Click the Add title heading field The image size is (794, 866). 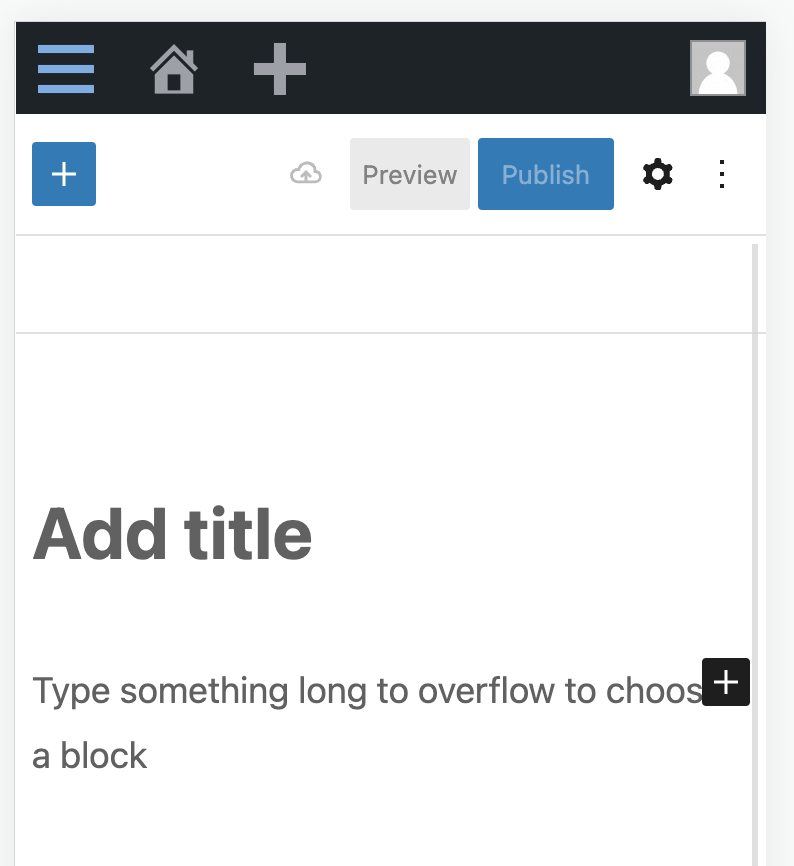click(x=170, y=532)
